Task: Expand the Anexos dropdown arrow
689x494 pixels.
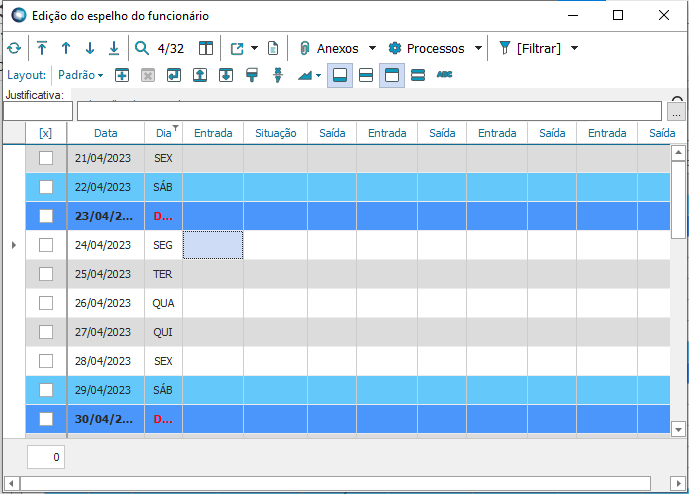Action: pyautogui.click(x=372, y=48)
